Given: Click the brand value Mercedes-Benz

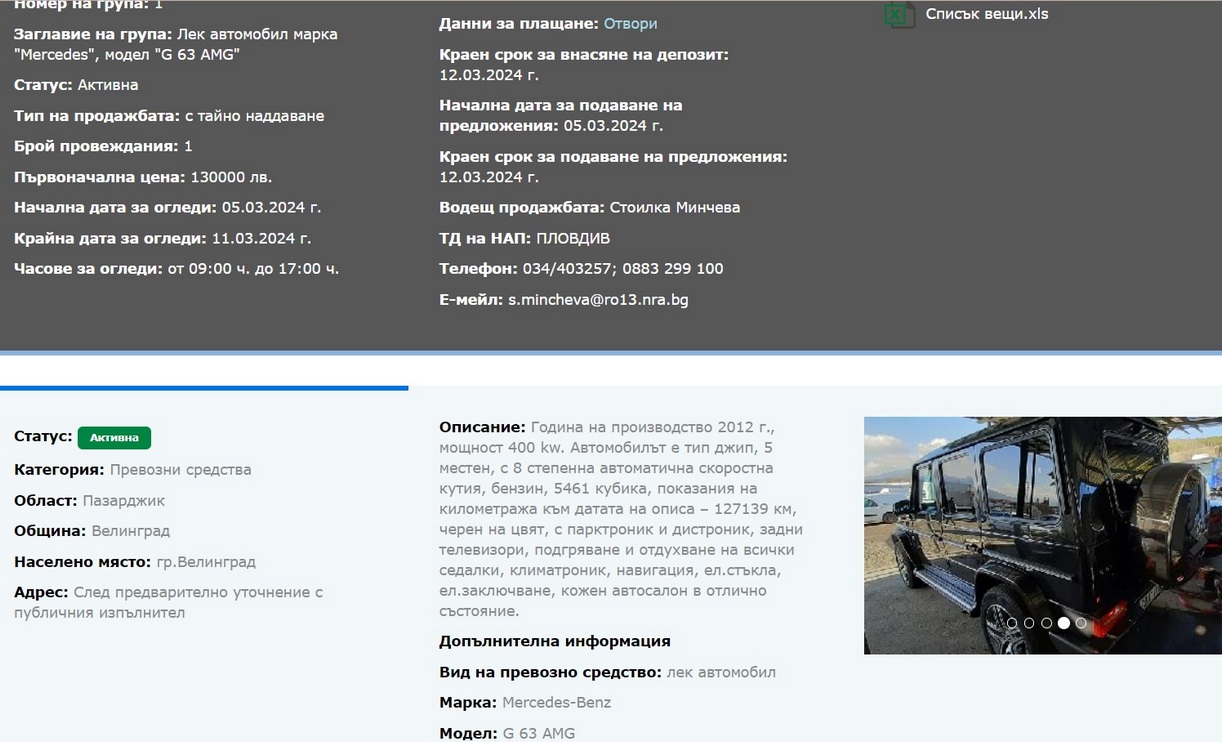Looking at the screenshot, I should [x=556, y=702].
